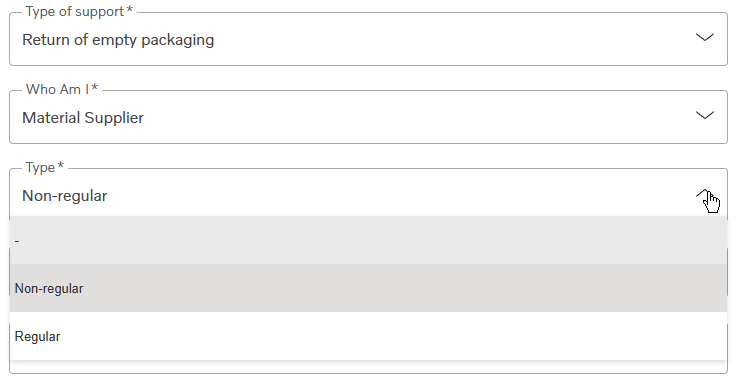Expand Type of support chevron arrow
This screenshot has height=384, width=739.
(x=705, y=37)
